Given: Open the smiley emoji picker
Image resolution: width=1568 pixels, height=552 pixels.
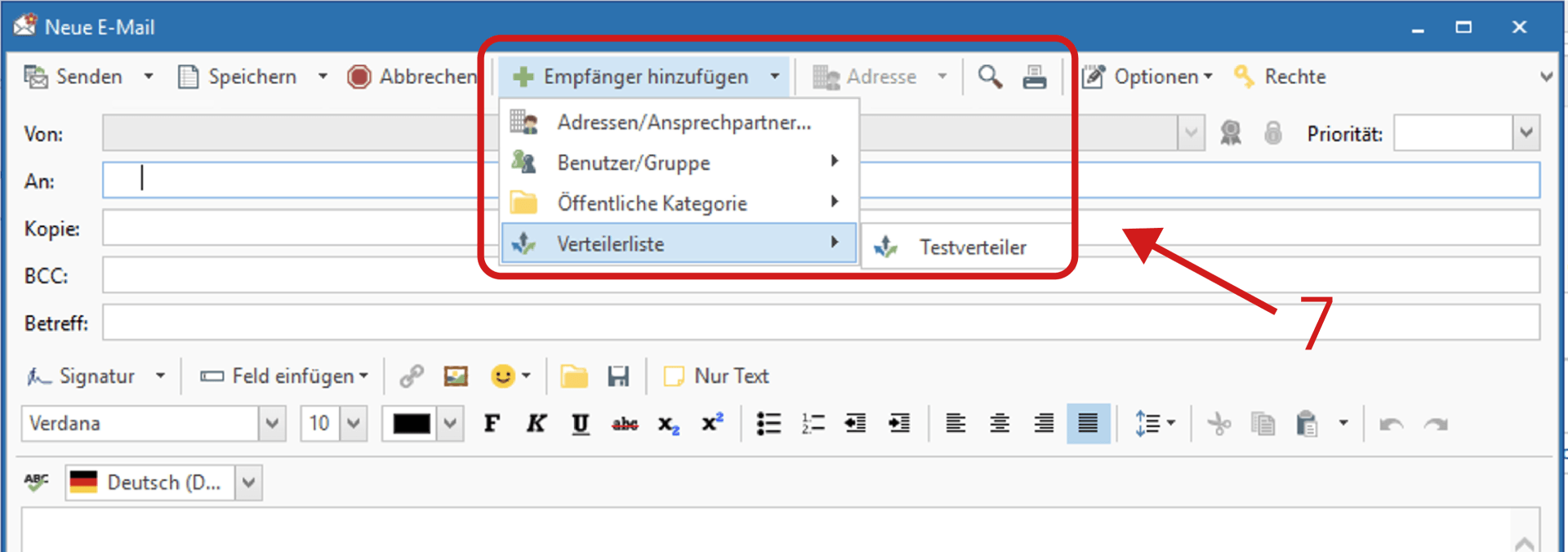Looking at the screenshot, I should point(510,376).
